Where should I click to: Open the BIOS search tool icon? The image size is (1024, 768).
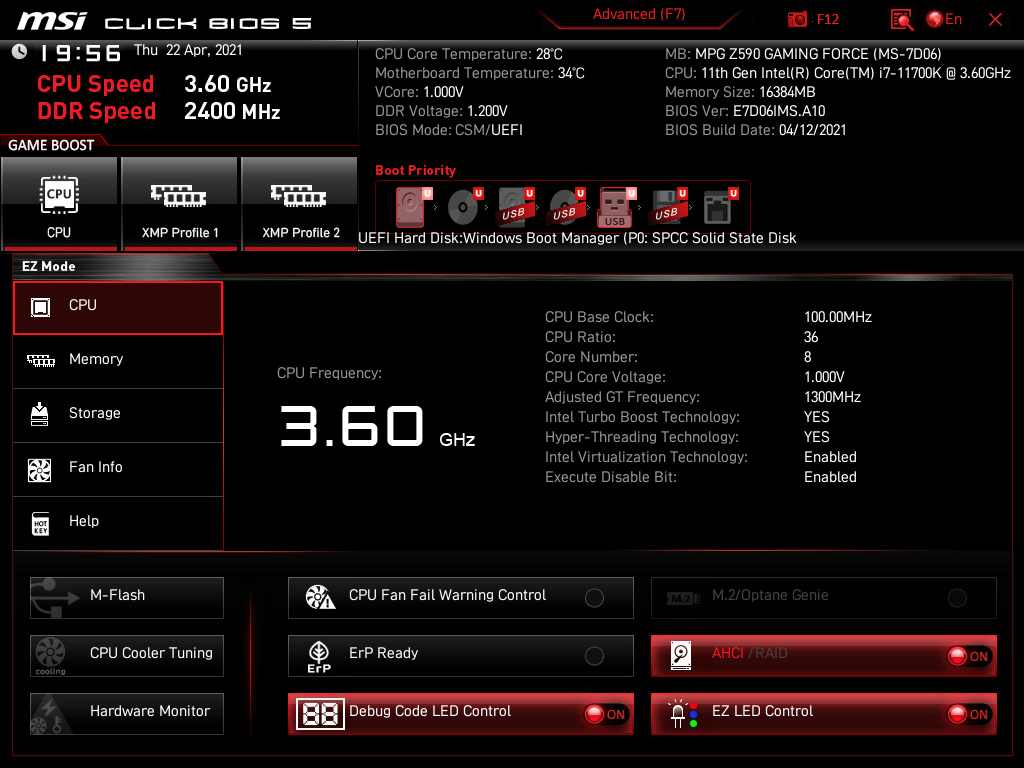902,20
